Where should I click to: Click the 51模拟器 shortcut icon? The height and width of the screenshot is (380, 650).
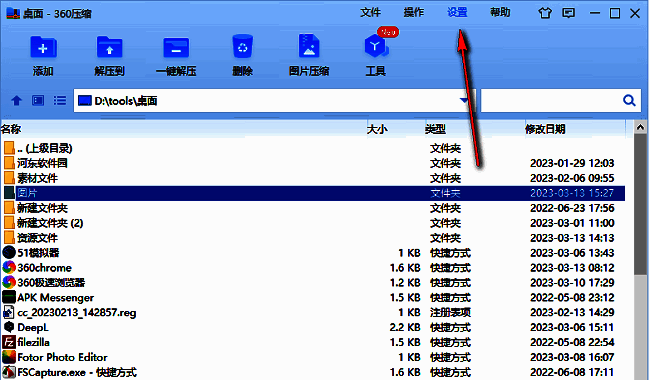9,252
